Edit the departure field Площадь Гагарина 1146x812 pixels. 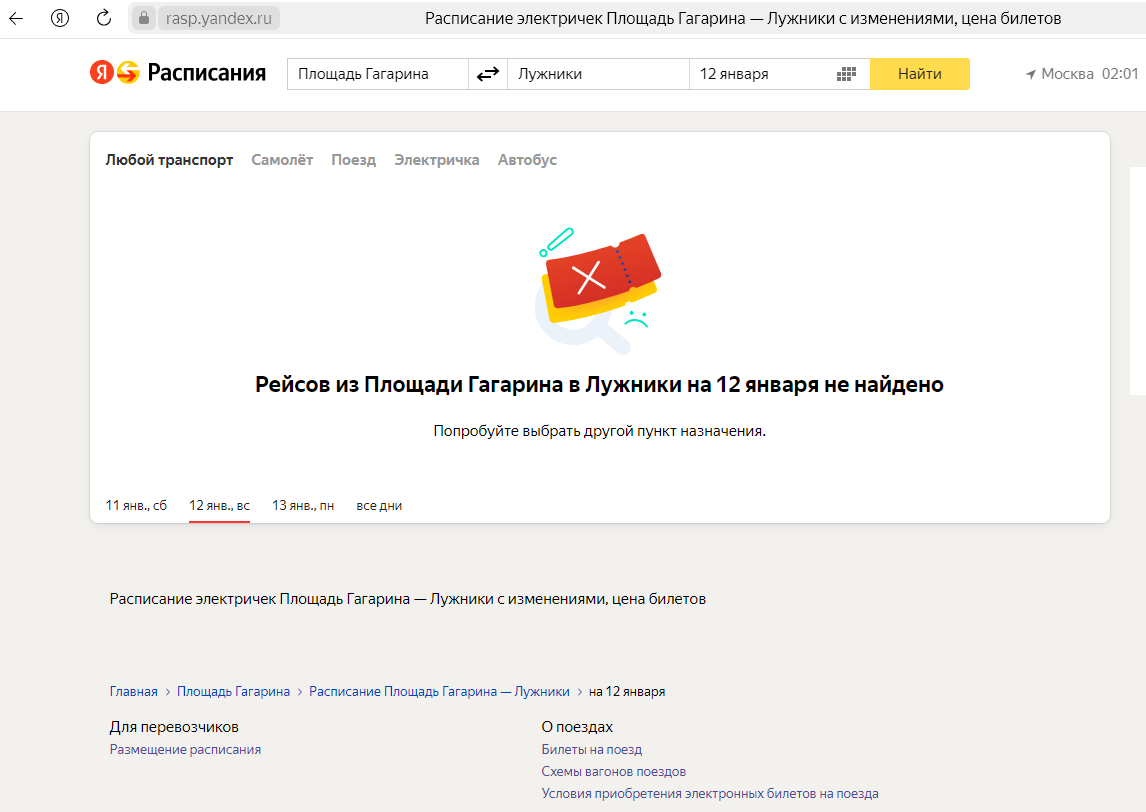coord(378,74)
